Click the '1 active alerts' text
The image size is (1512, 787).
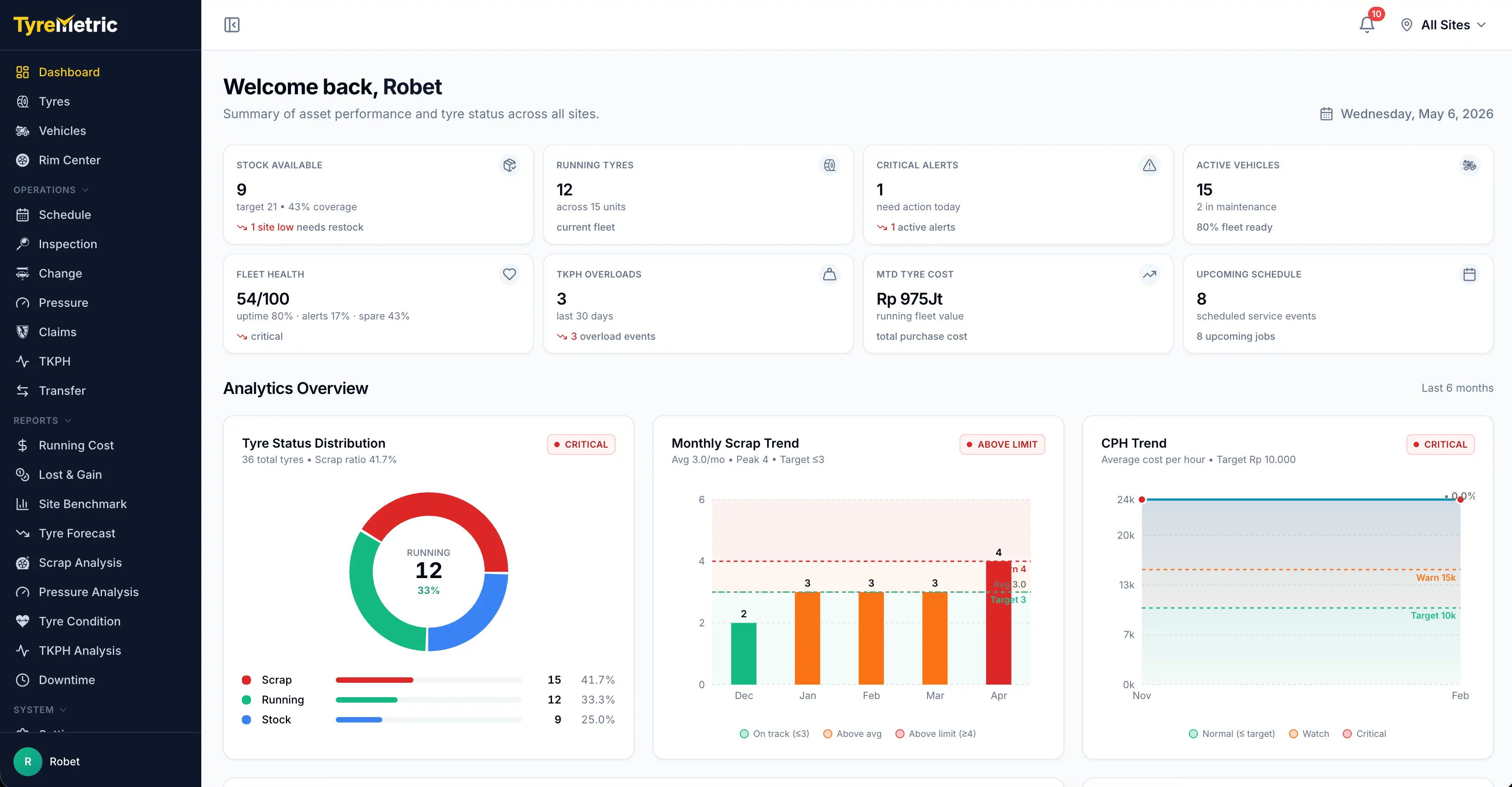[923, 227]
